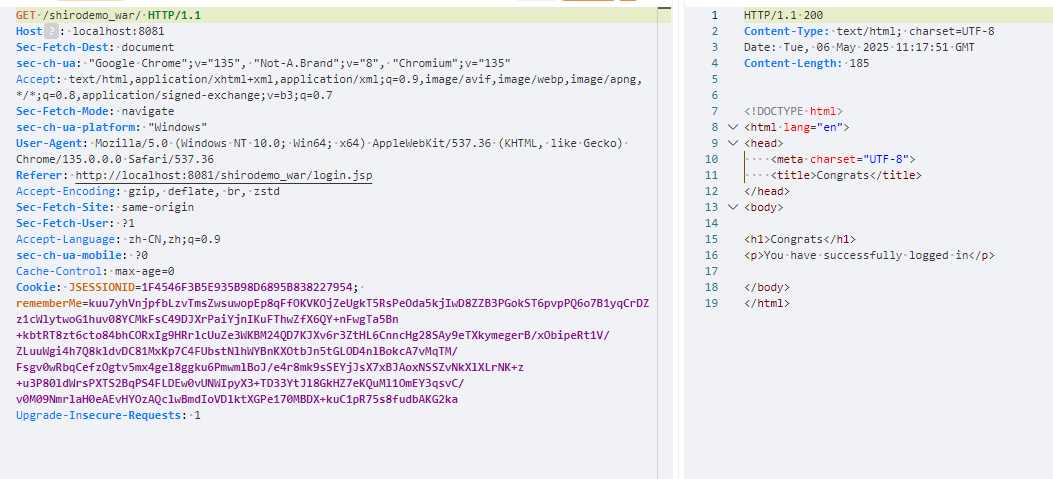This screenshot has width=1053, height=479.
Task: Collapse the html tag fold arrow
Action: (x=733, y=128)
